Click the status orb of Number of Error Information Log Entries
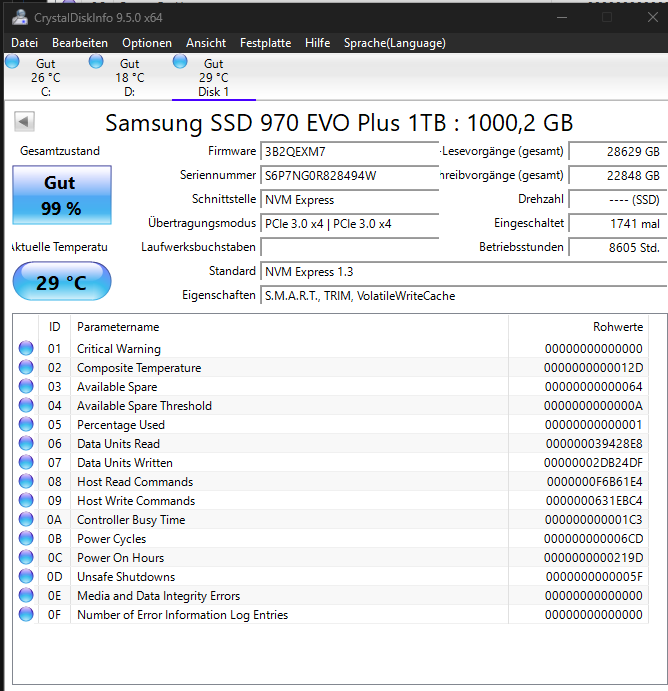The height and width of the screenshot is (691, 668). click(26, 614)
